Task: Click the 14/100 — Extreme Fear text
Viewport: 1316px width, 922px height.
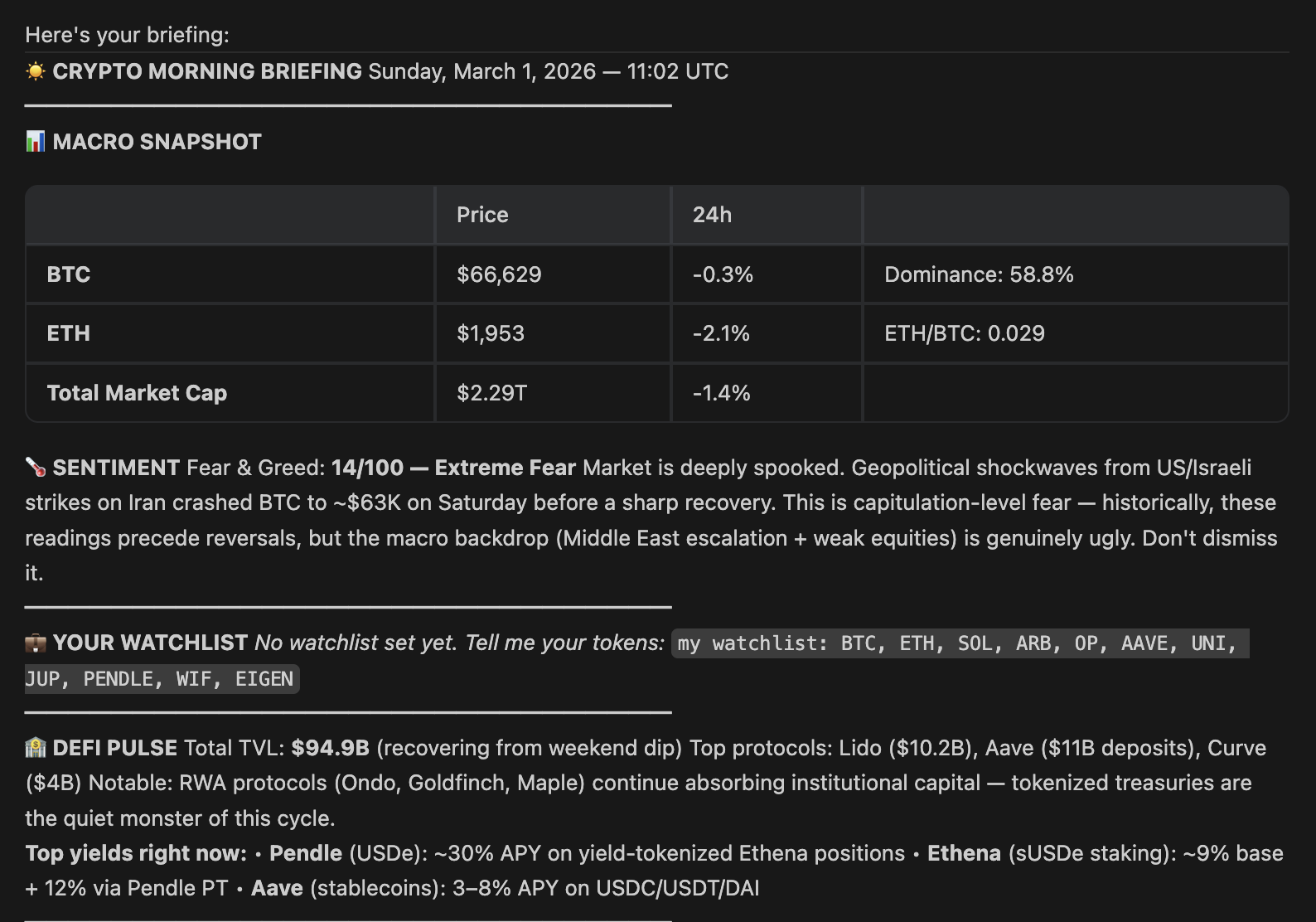Action: (453, 468)
